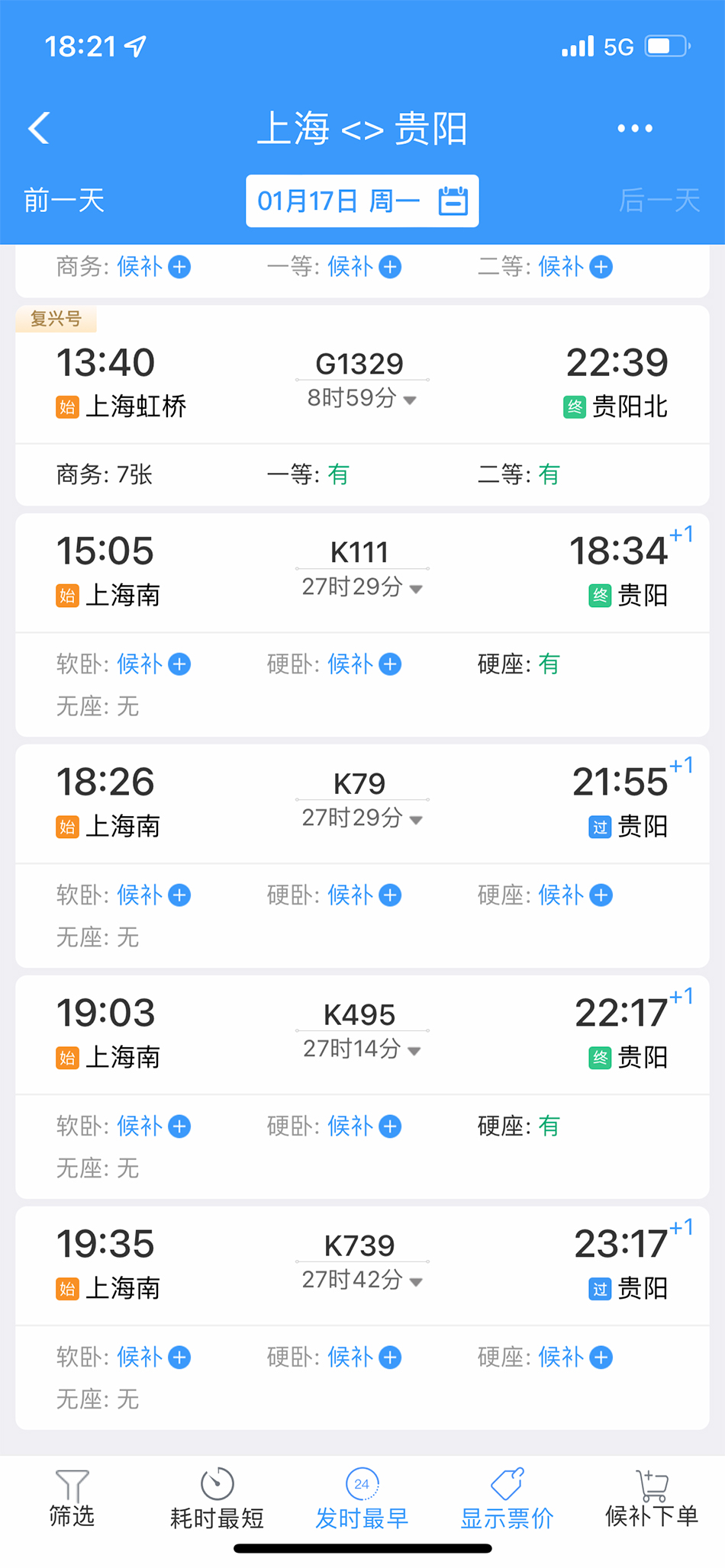The image size is (725, 1568).
Task: Tap the filter funnel icon
Action: (x=72, y=1485)
